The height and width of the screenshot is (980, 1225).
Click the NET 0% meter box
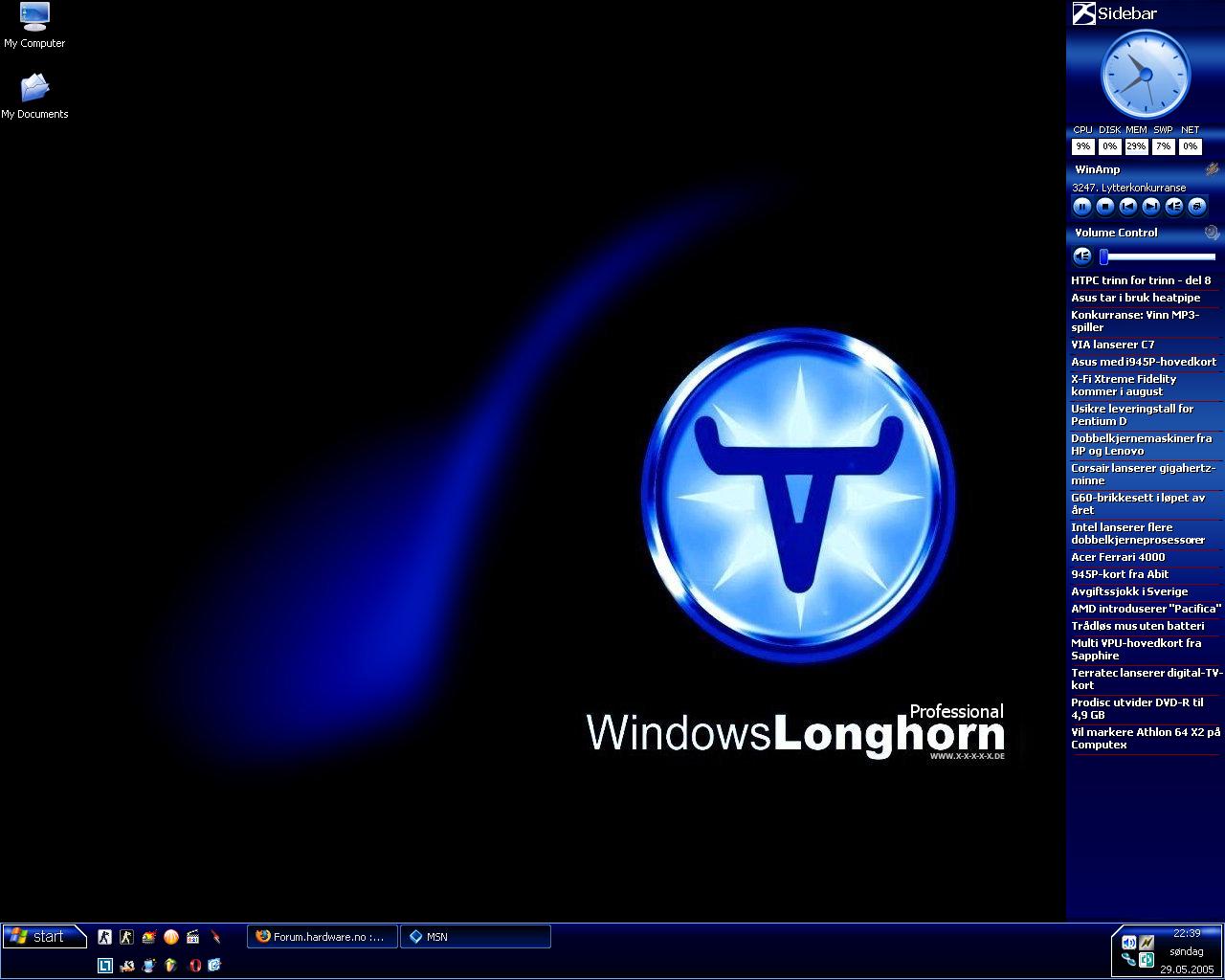pos(1190,146)
